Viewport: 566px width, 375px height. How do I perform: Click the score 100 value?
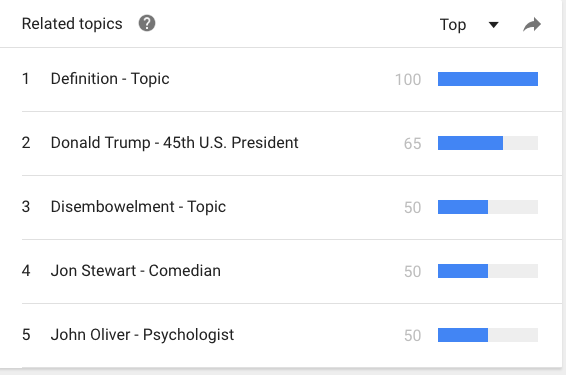click(408, 79)
